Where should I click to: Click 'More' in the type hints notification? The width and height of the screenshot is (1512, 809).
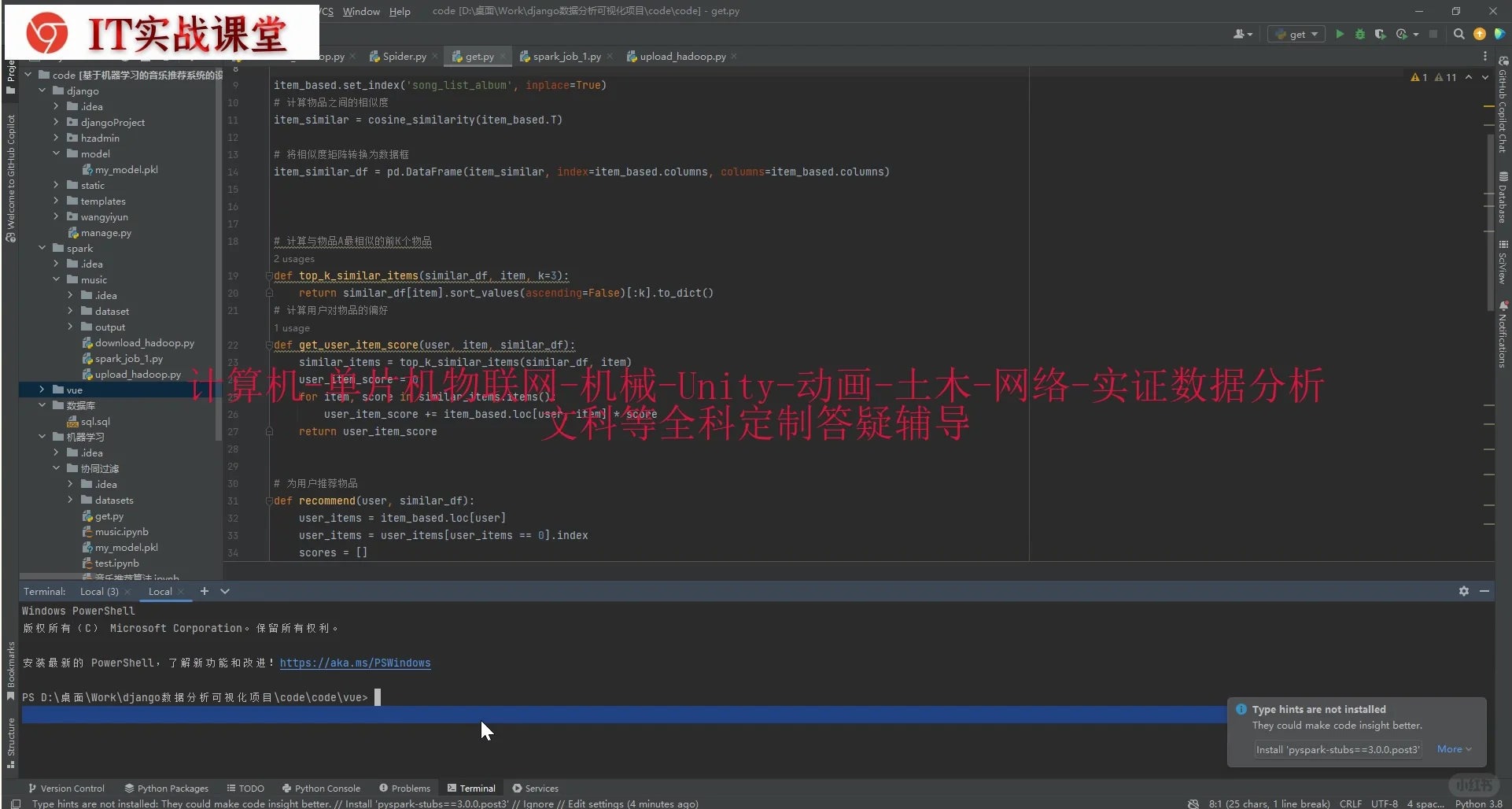pos(1451,748)
